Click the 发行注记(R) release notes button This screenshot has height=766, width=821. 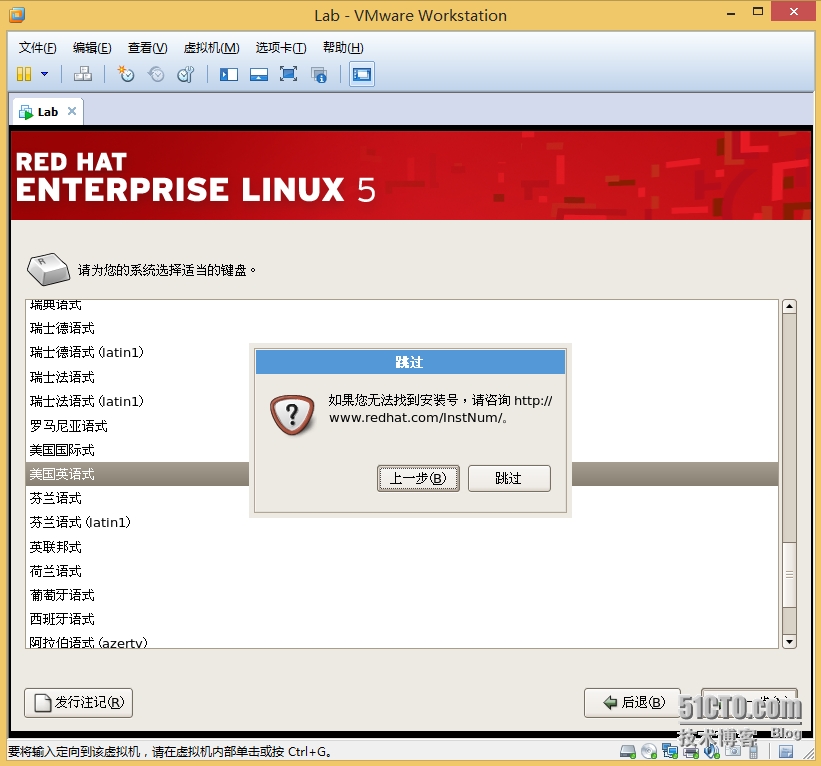click(x=79, y=703)
